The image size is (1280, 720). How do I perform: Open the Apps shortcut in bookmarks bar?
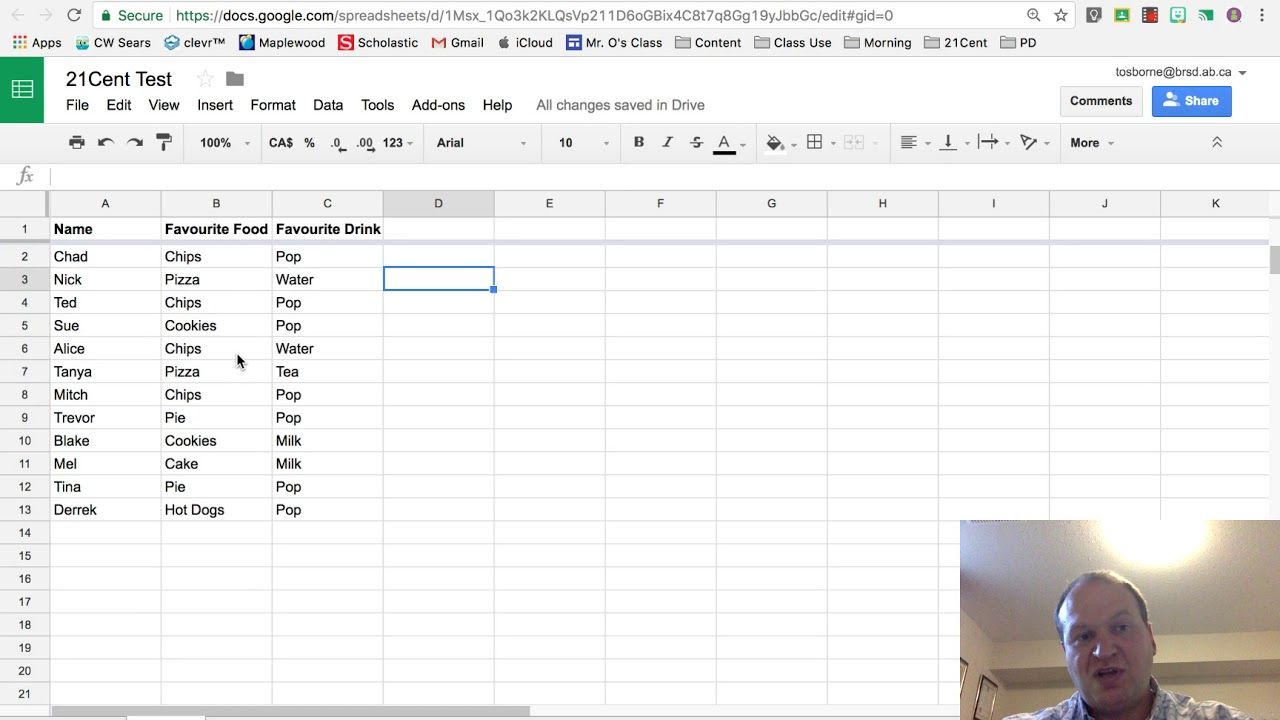37,43
